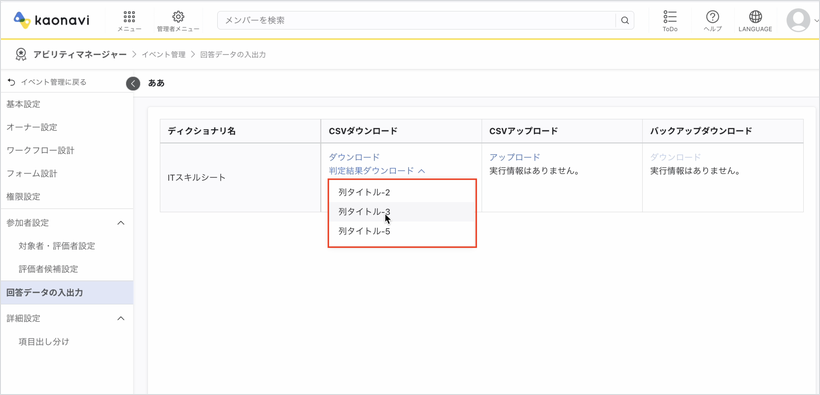820x395 pixels.
Task: Click the search magnifier icon
Action: pyautogui.click(x=624, y=21)
